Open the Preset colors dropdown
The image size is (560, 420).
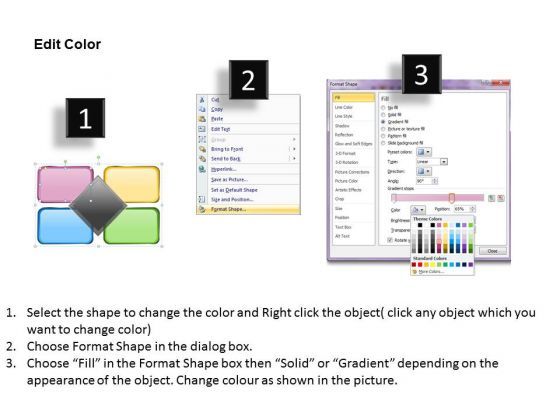[424, 152]
